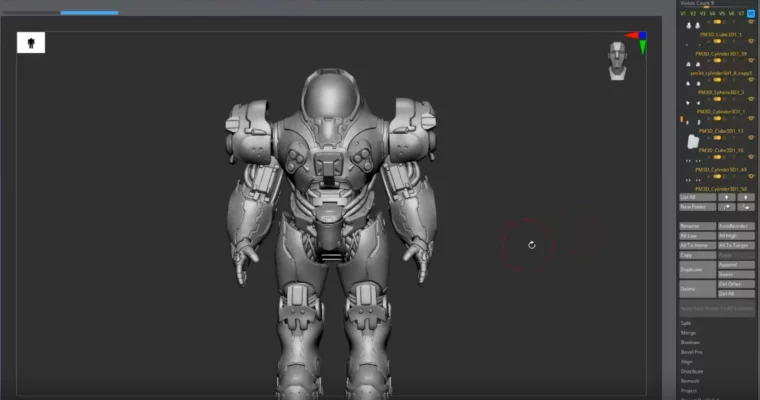760x400 pixels.
Task: Switch to the V7 visibility set
Action: pyautogui.click(x=741, y=14)
